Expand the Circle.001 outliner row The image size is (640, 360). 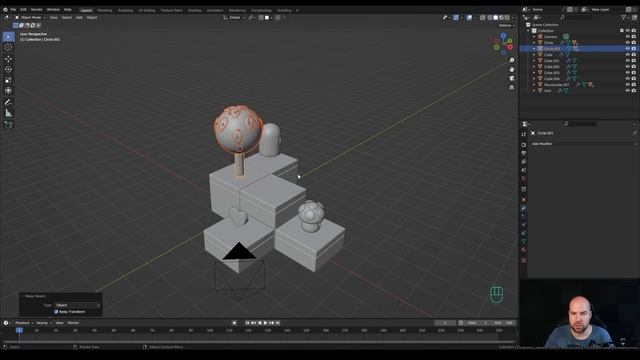click(x=534, y=49)
